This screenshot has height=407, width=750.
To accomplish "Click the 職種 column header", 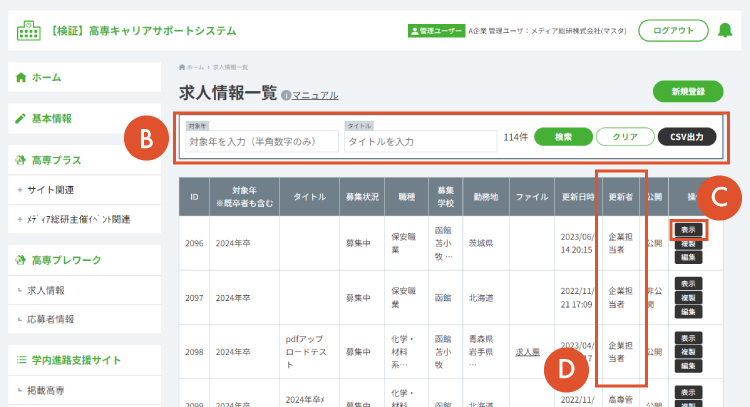I will click(407, 197).
